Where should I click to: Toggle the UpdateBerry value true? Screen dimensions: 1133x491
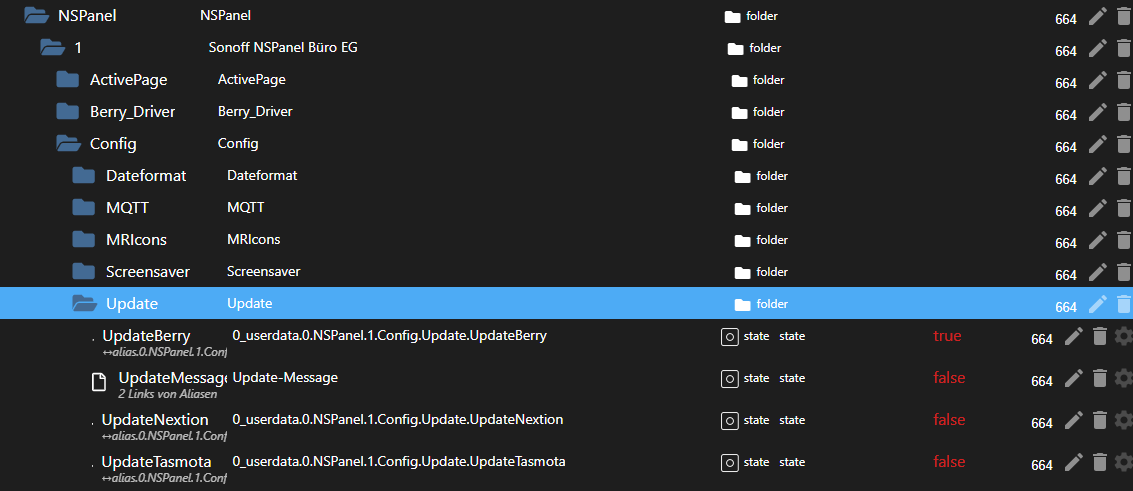[947, 336]
